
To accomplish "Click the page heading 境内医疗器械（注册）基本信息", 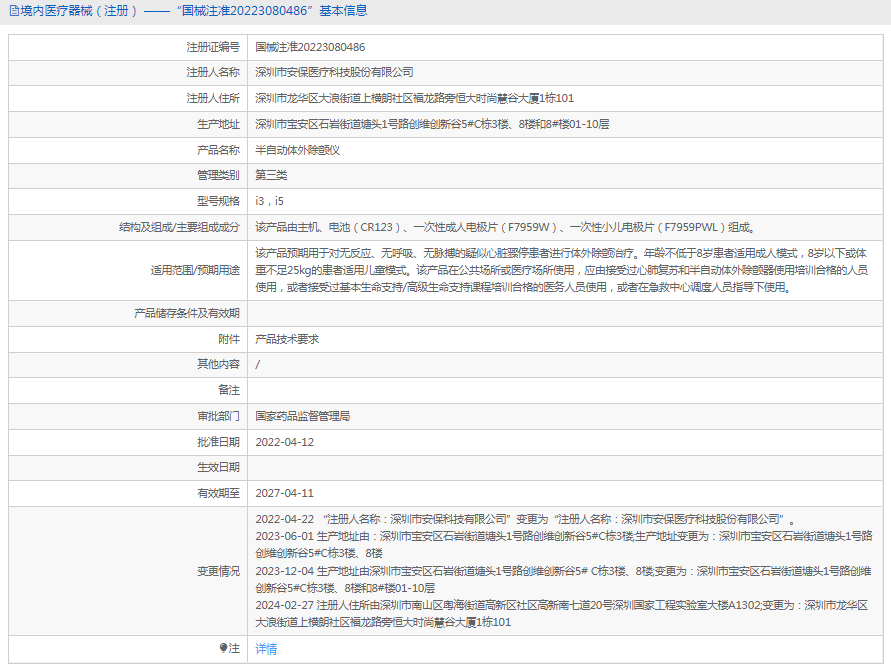I will point(188,11).
